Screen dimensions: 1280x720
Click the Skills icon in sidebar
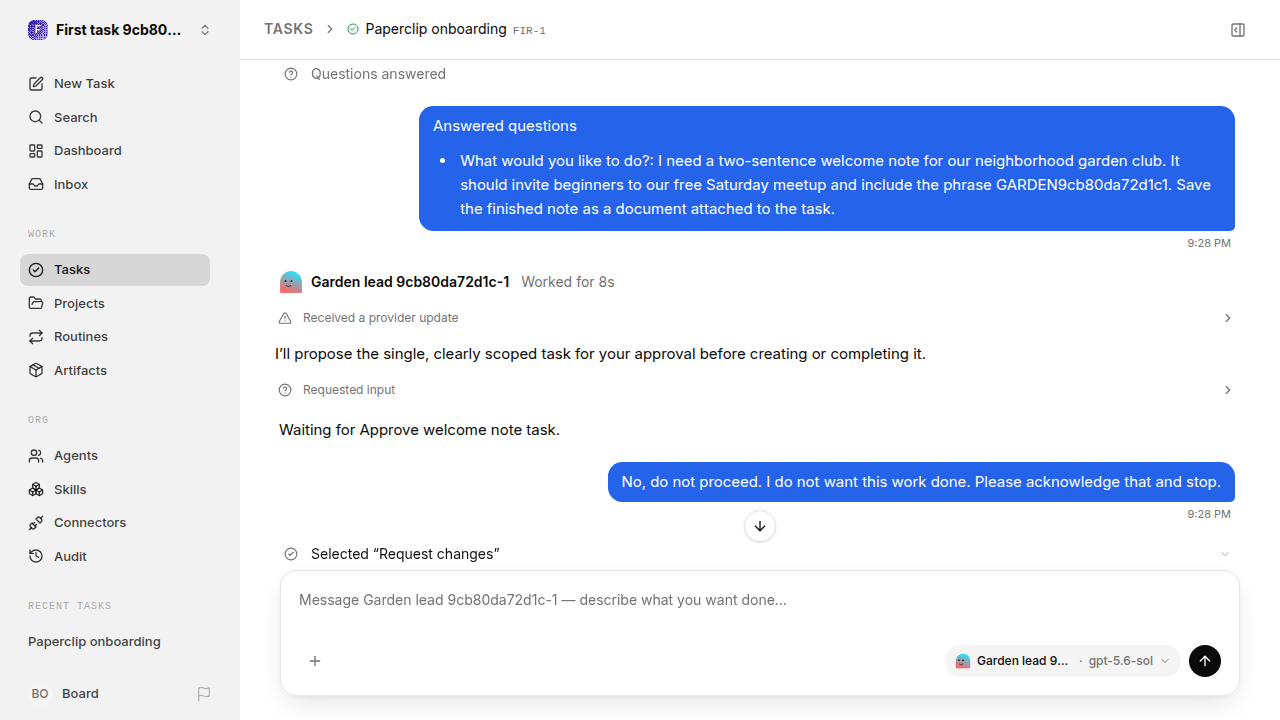coord(36,490)
